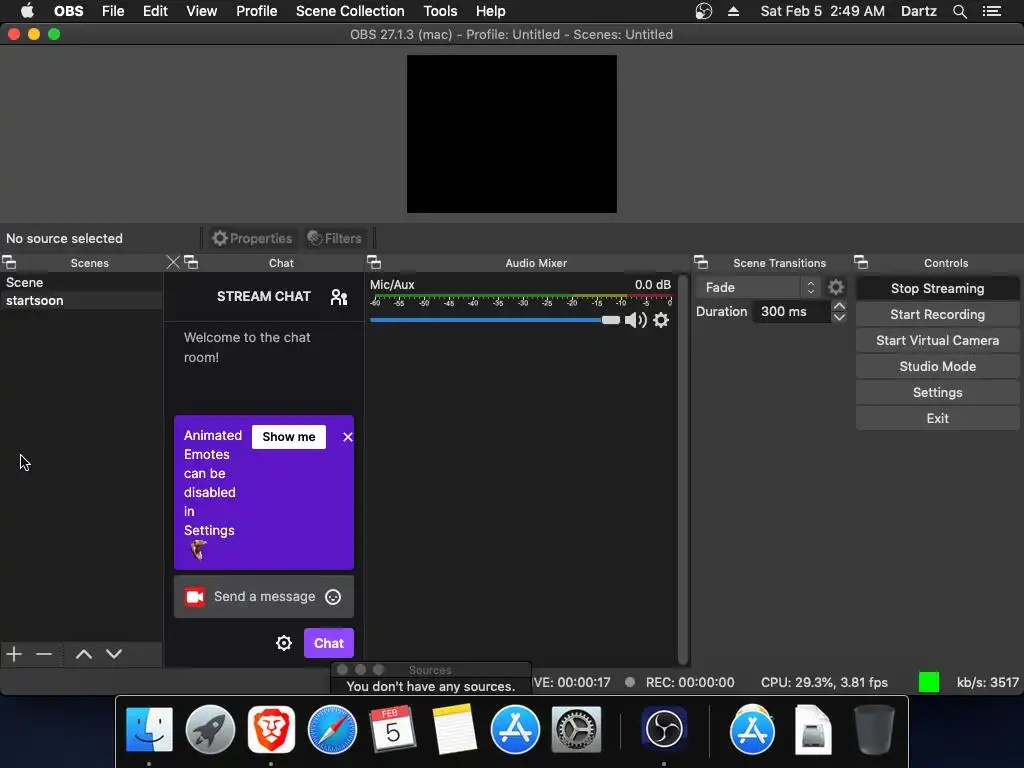Open source Properties button

252,238
